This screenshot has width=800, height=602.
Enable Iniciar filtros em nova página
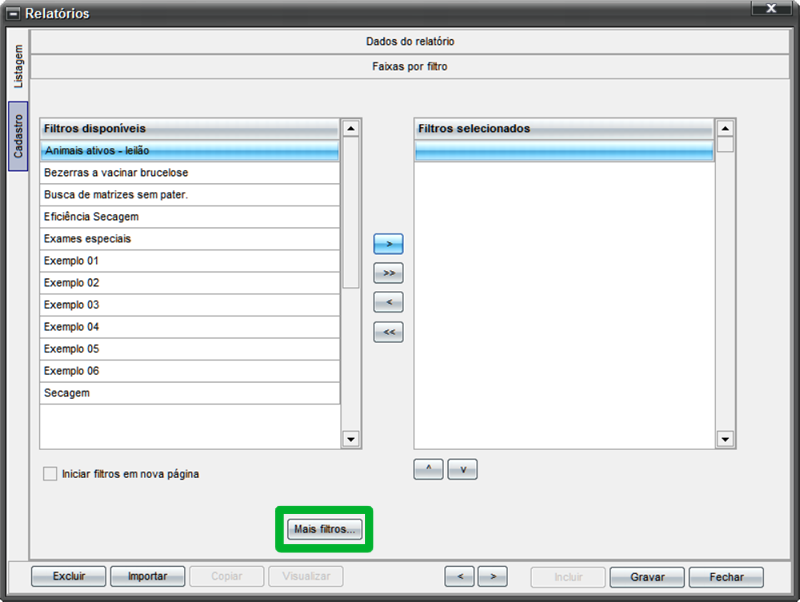pyautogui.click(x=50, y=474)
